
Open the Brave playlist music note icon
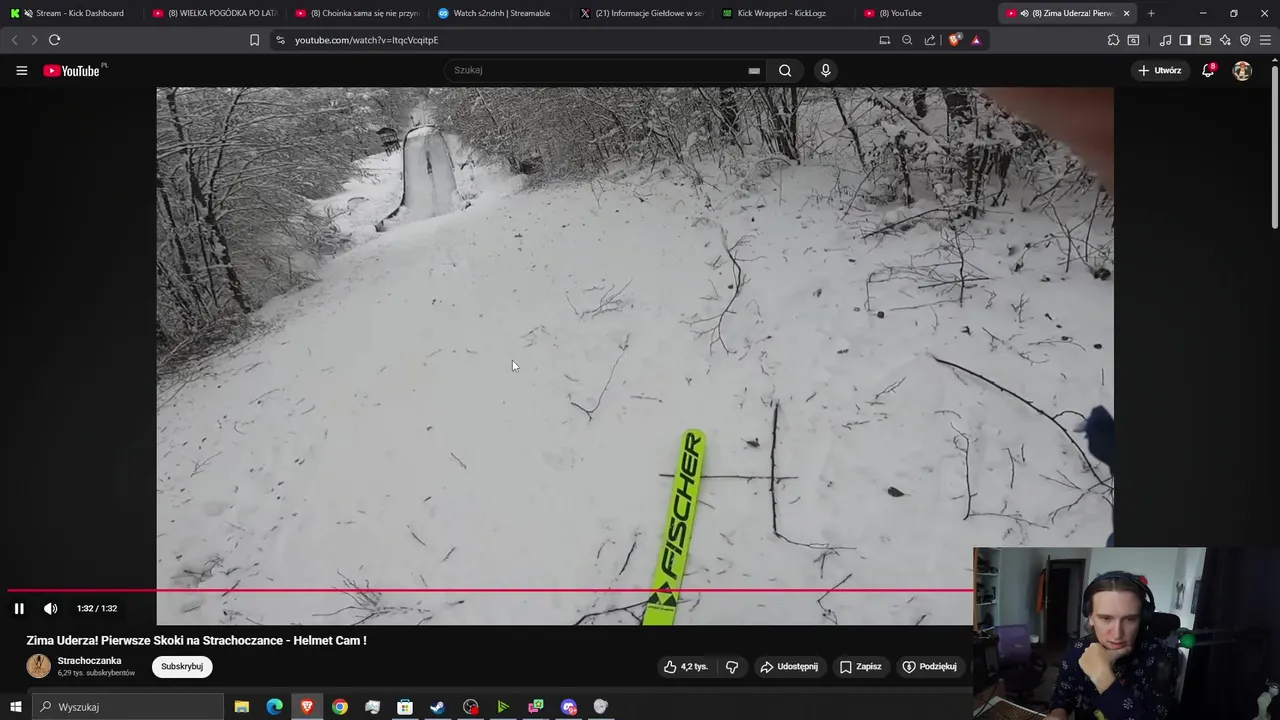click(x=1165, y=40)
